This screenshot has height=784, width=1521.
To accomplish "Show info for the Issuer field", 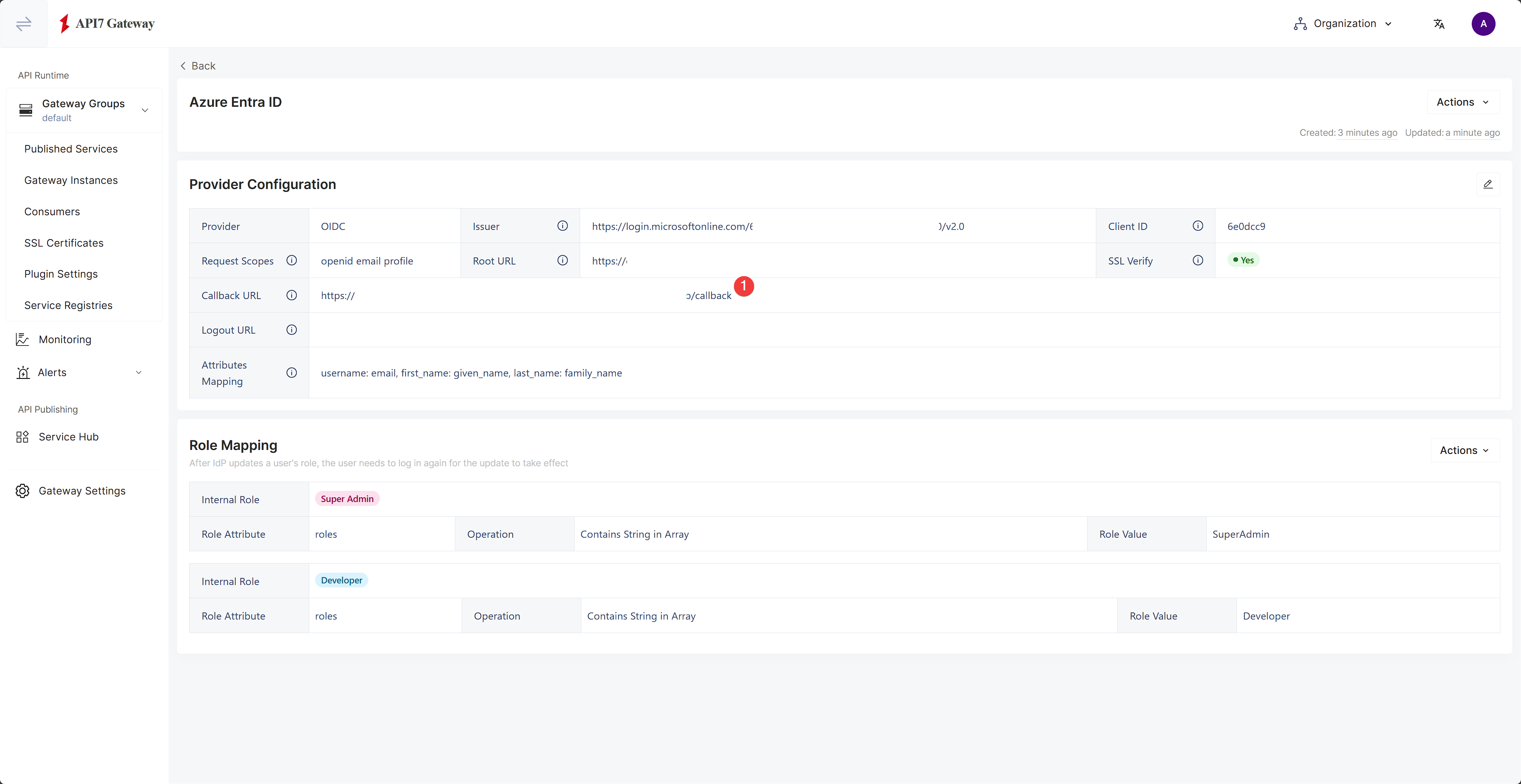I will [x=562, y=226].
